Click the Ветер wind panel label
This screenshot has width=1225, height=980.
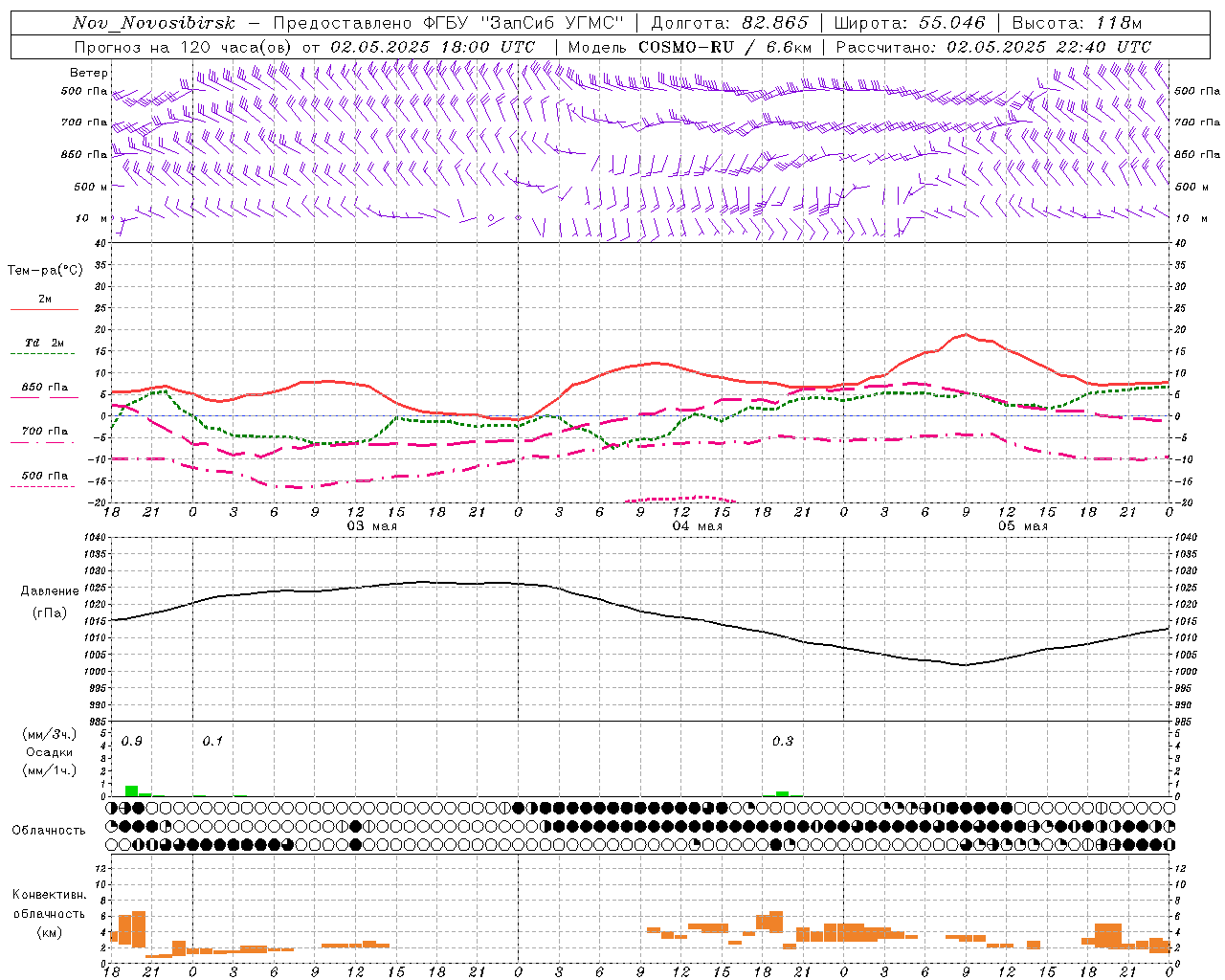89,73
